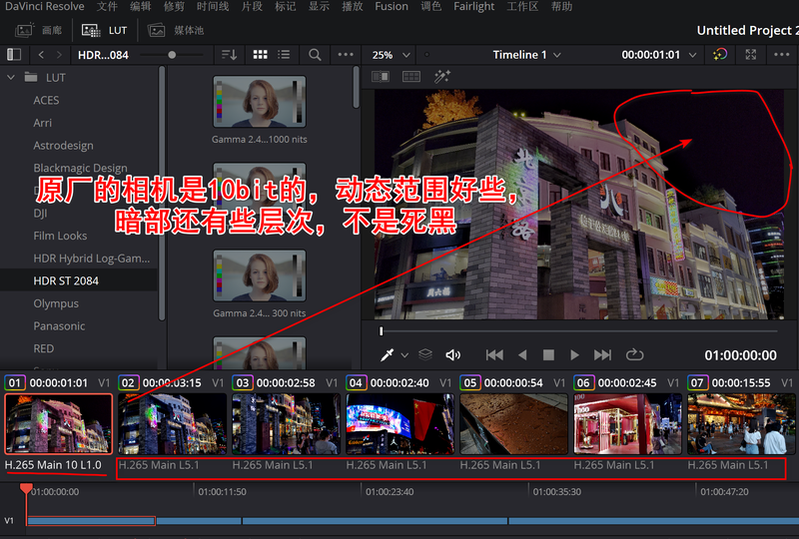799x539 pixels.
Task: Open viewer three-dot options menu
Action: pos(781,55)
